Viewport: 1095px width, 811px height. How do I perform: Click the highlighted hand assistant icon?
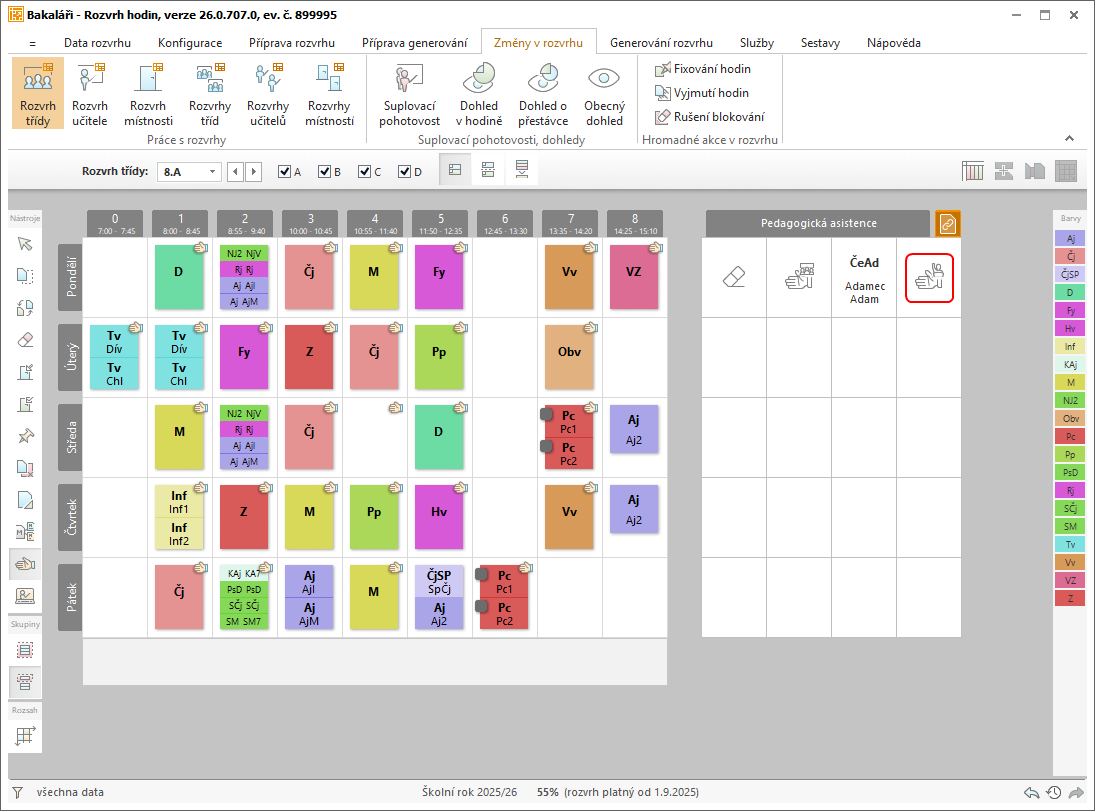click(x=929, y=277)
